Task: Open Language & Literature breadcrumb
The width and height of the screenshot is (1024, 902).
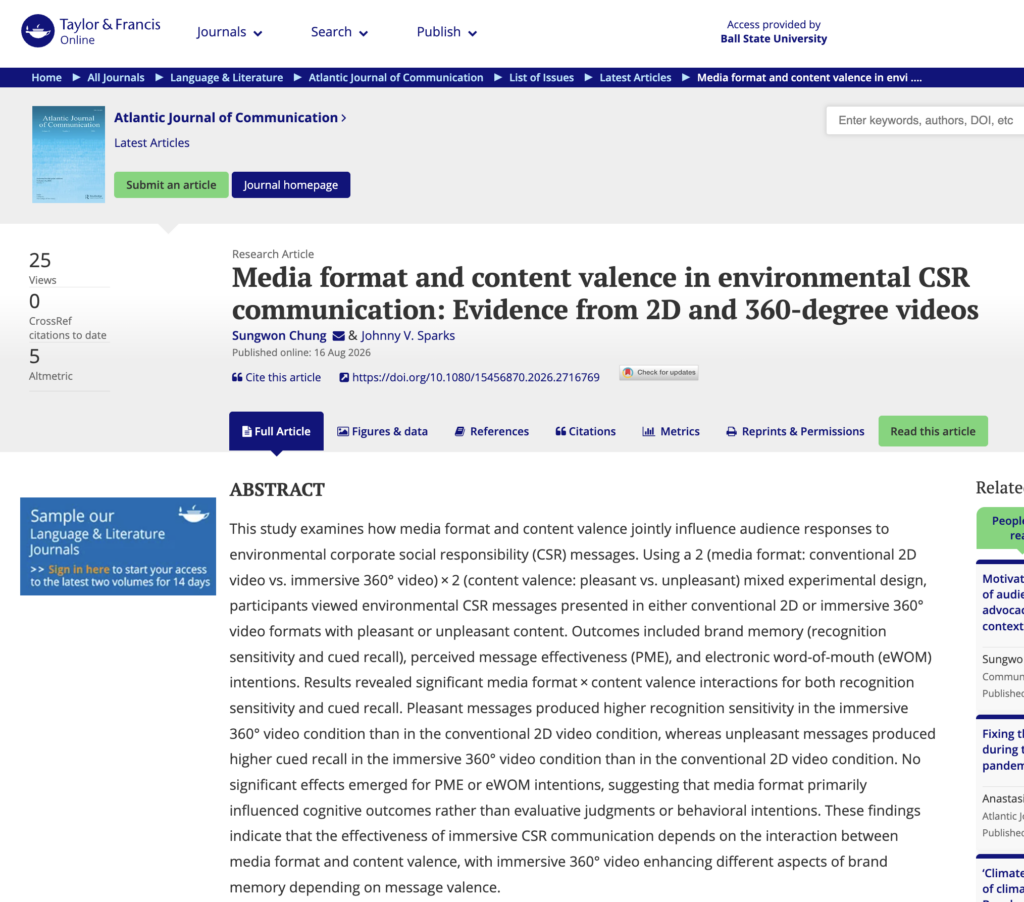Action: click(227, 78)
